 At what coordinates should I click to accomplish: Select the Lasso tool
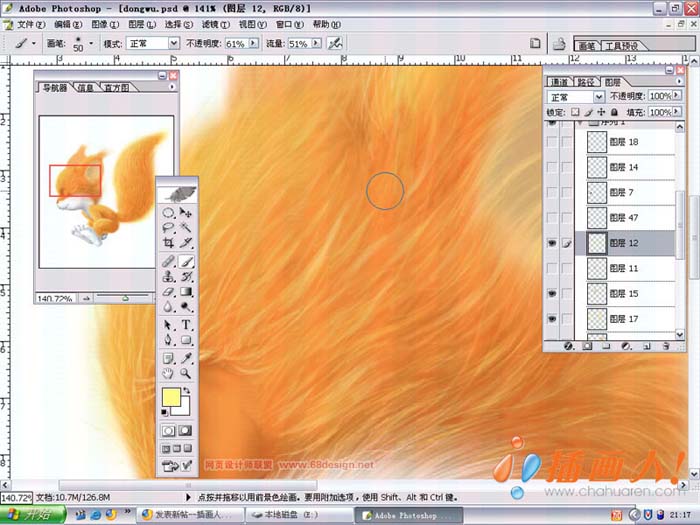(x=168, y=228)
